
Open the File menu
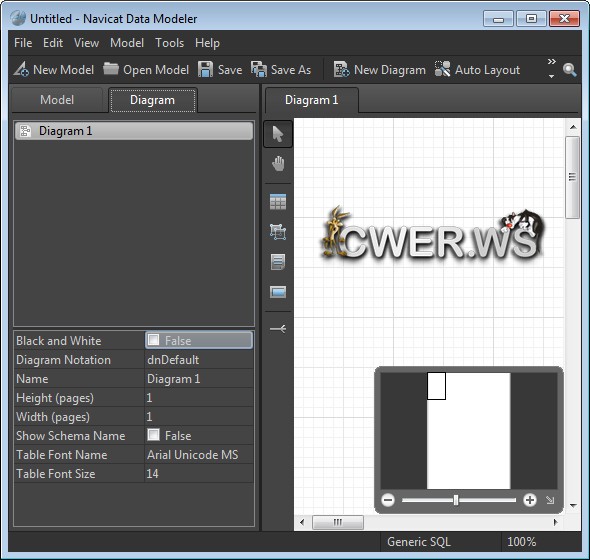[23, 43]
